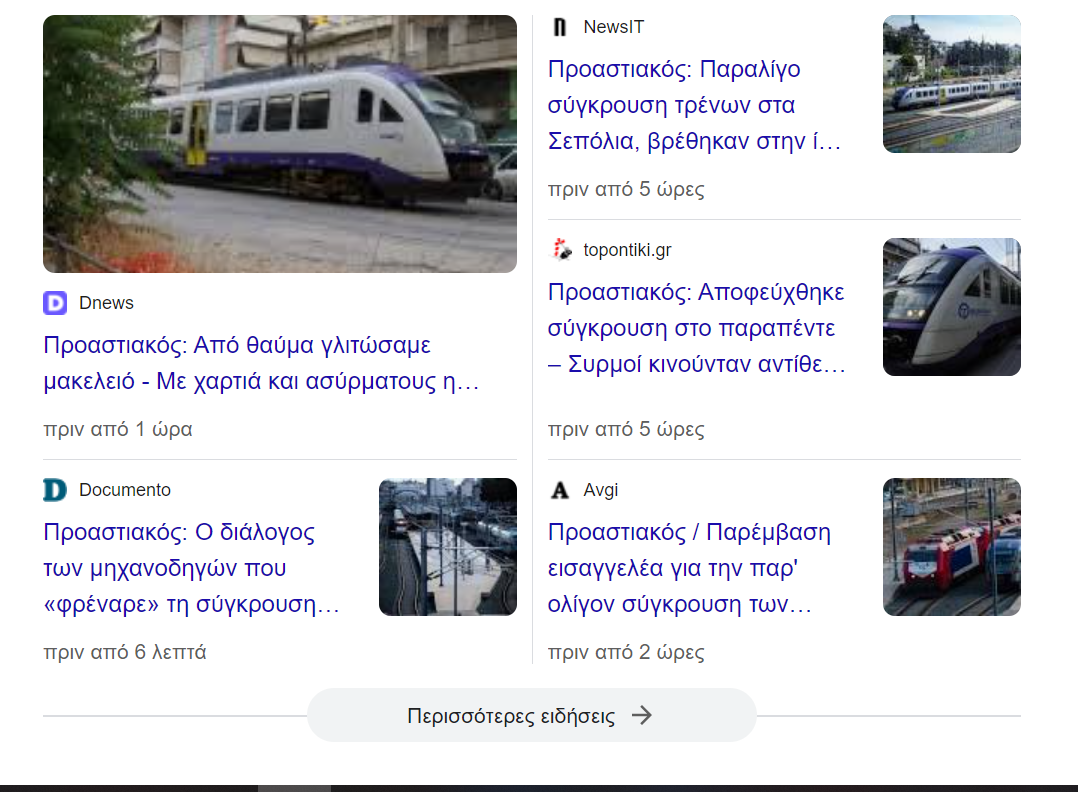
Task: Click the Documento logo icon
Action: 55,490
